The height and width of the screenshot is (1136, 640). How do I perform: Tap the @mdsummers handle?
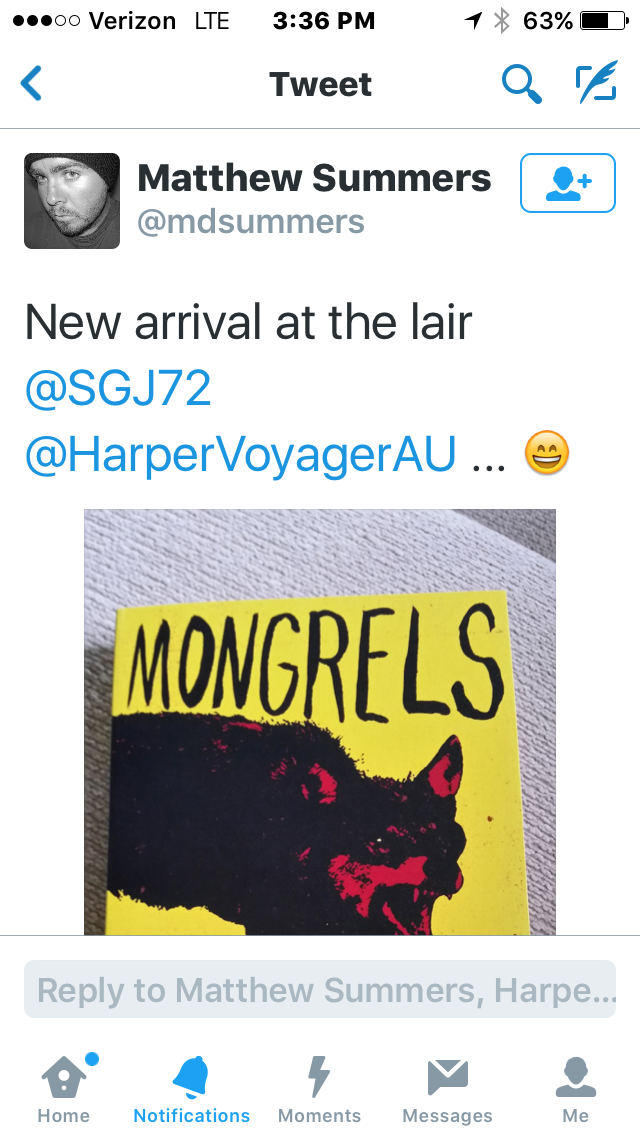pyautogui.click(x=251, y=222)
